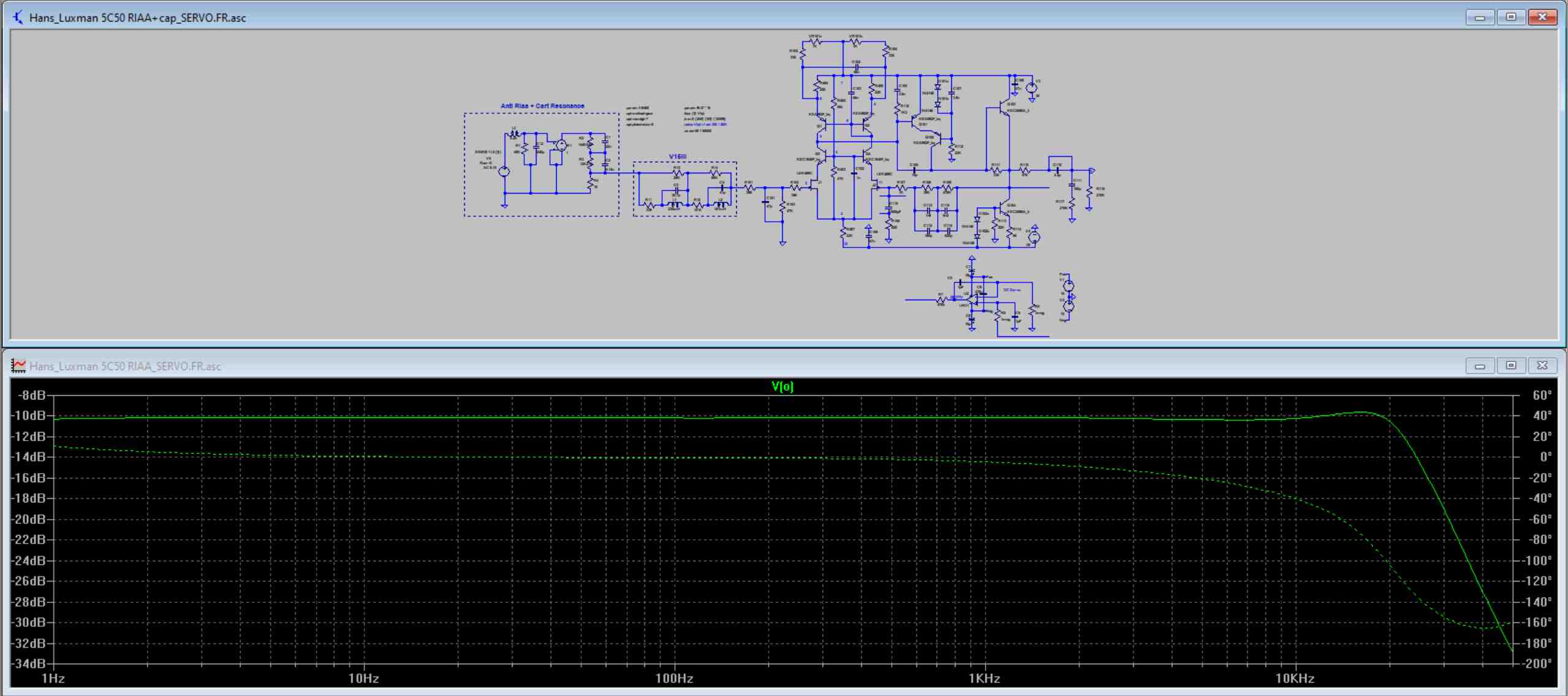Click the -14dB magnitude axis label

pyautogui.click(x=29, y=457)
